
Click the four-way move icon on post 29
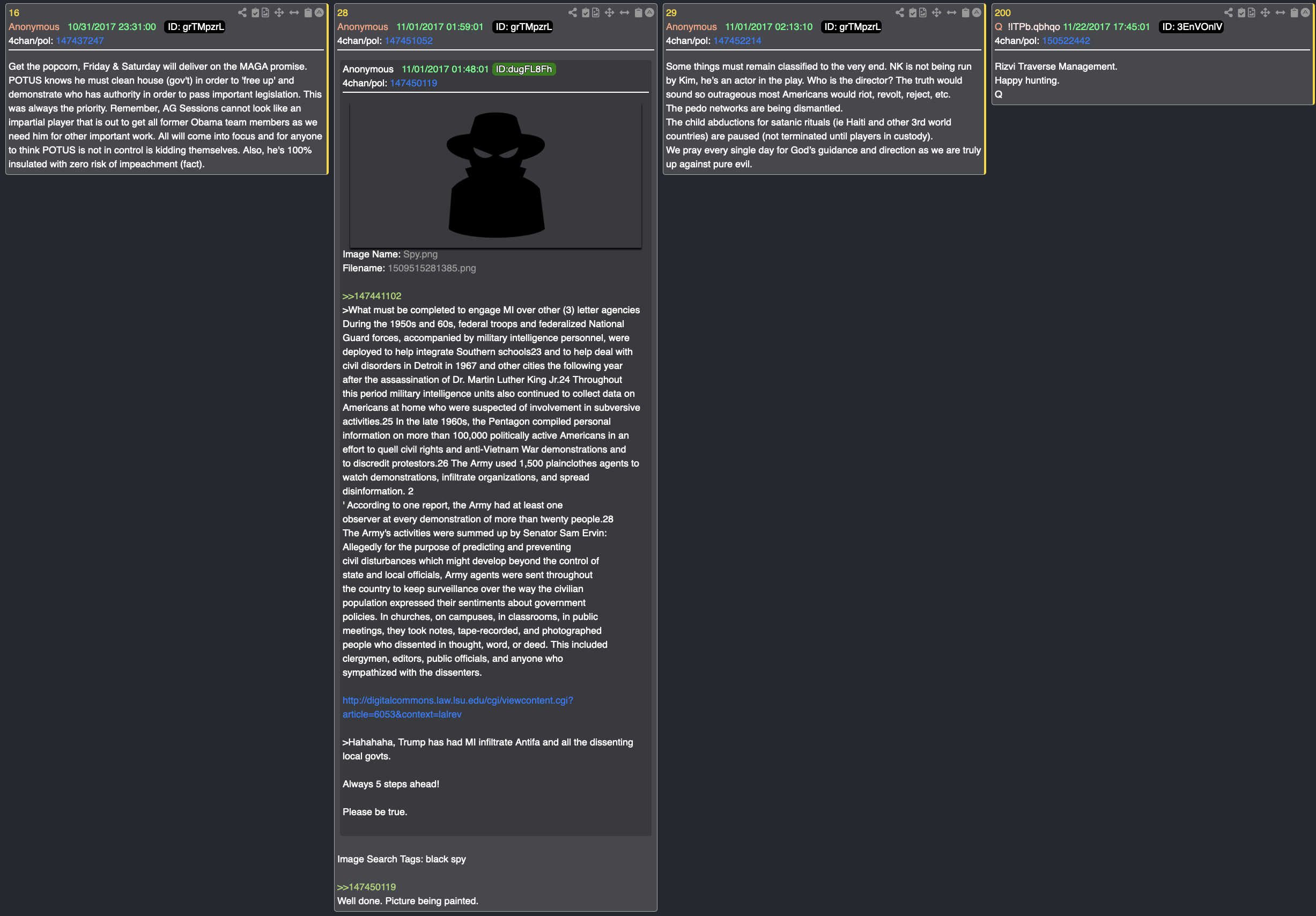click(x=936, y=13)
